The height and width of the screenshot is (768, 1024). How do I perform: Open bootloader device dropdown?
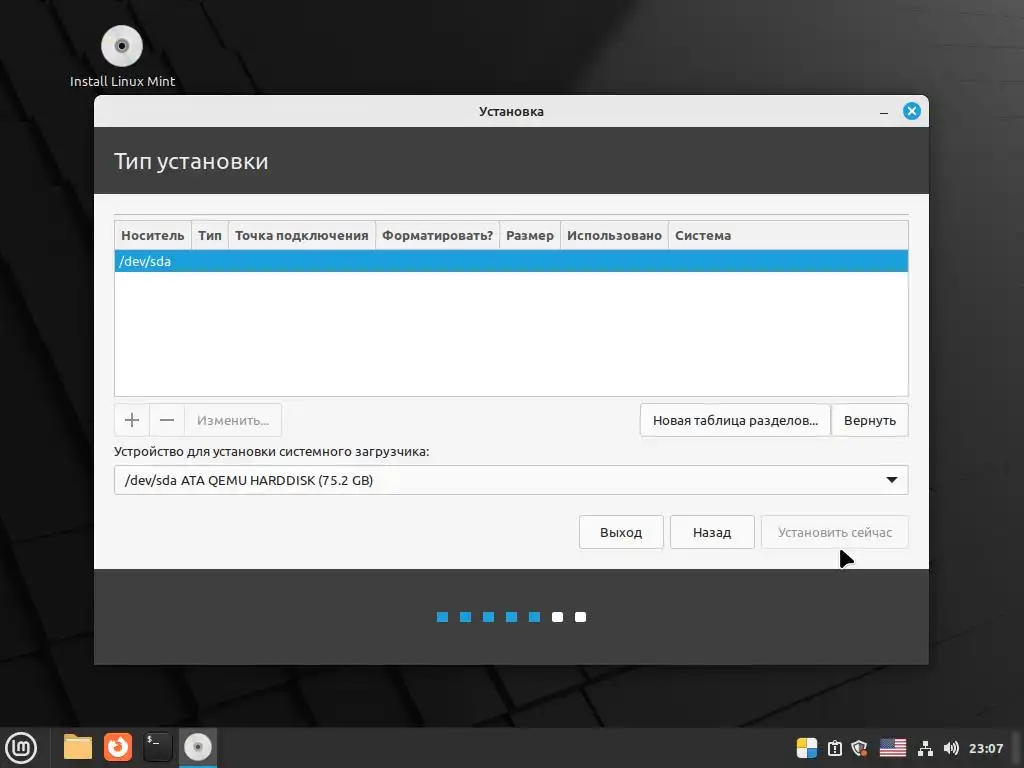(511, 480)
